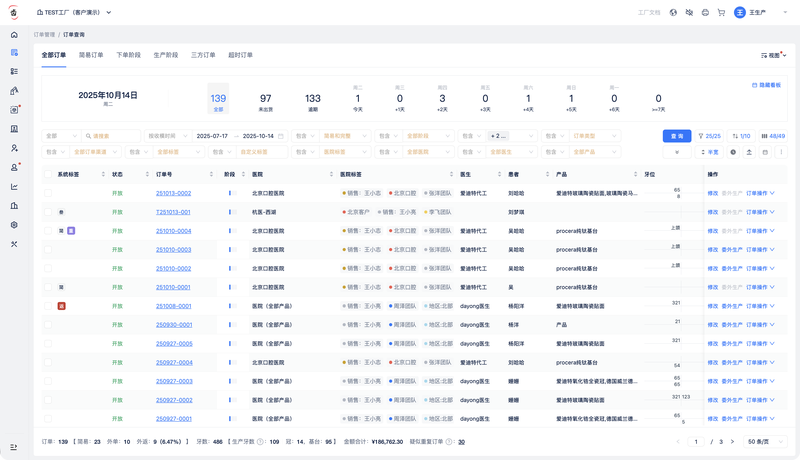The height and width of the screenshot is (460, 800).
Task: Click the printer icon in the top bar
Action: coord(705,12)
